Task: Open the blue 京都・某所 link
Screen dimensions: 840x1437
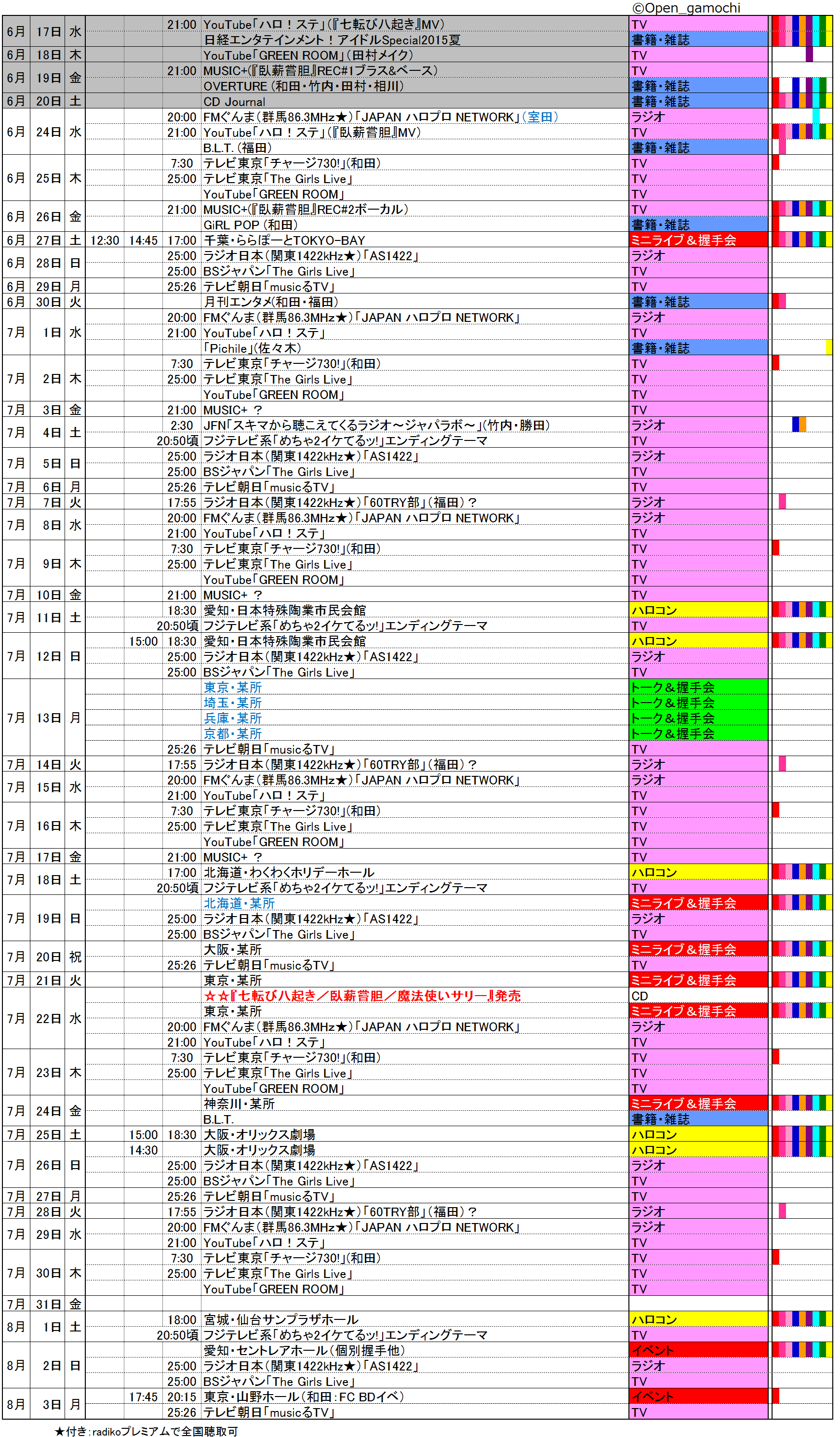Action: tap(233, 733)
